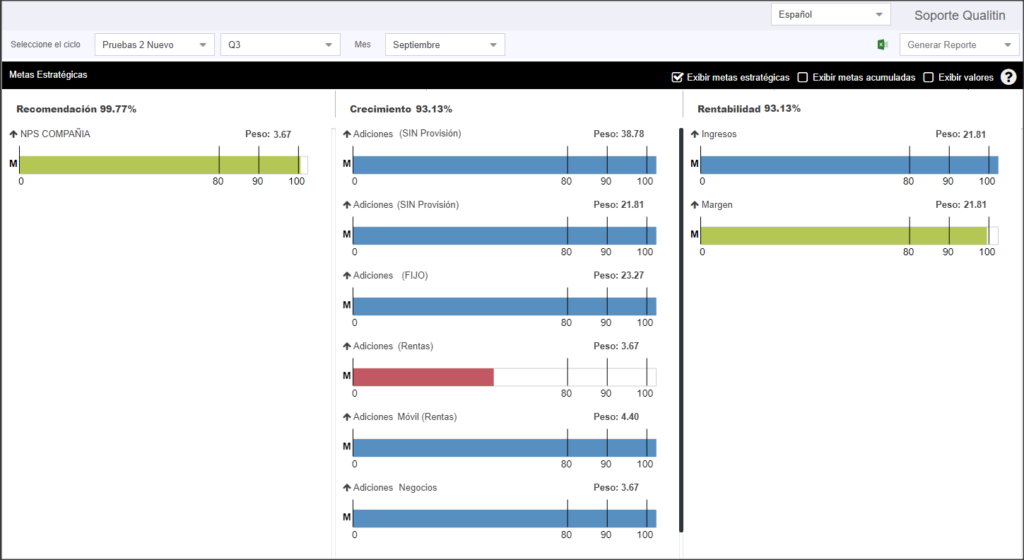1024x560 pixels.
Task: Enable Exibir metas acumuladas checkbox
Action: [803, 77]
